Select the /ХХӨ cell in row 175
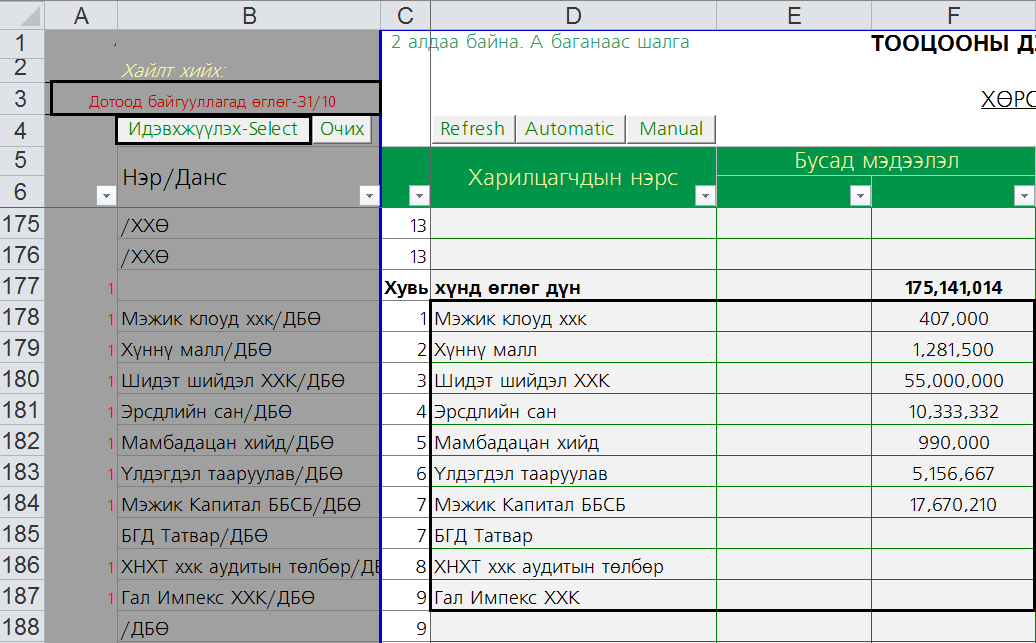Screen dimensions: 1036x643 click(x=249, y=225)
